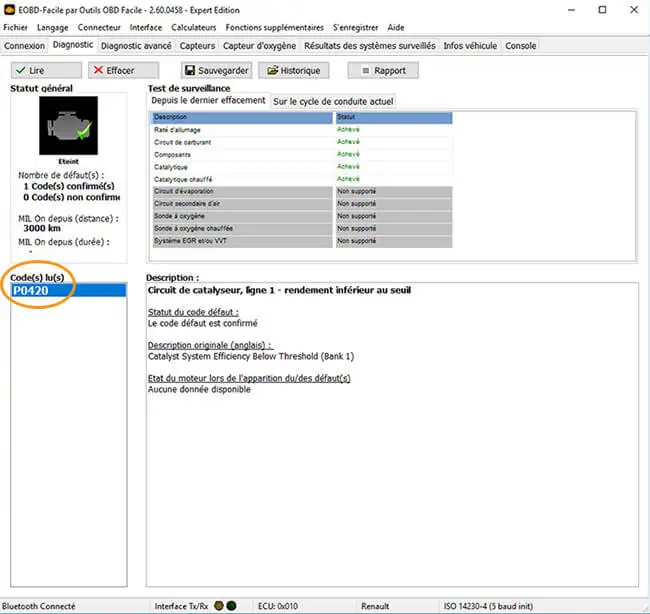The image size is (650, 614).
Task: Click the Description column header
Action: 242,118
